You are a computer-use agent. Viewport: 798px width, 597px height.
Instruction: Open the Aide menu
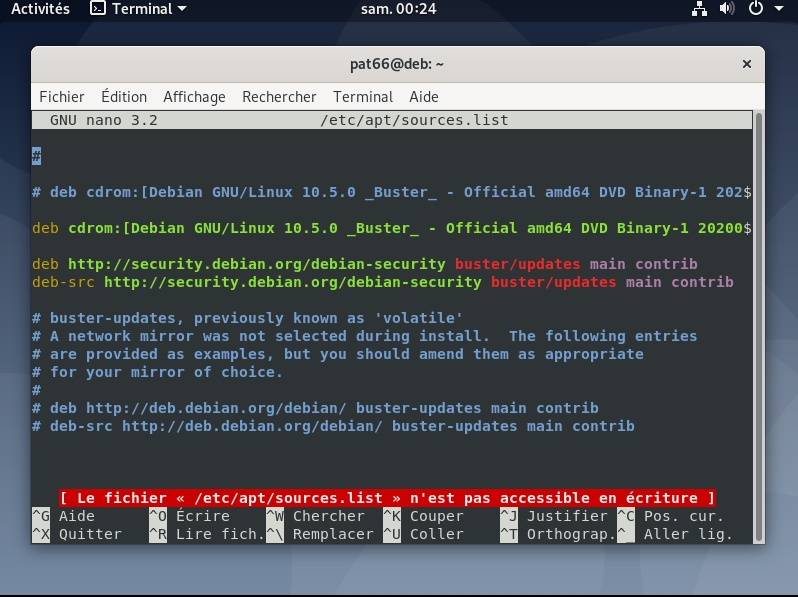coord(423,97)
